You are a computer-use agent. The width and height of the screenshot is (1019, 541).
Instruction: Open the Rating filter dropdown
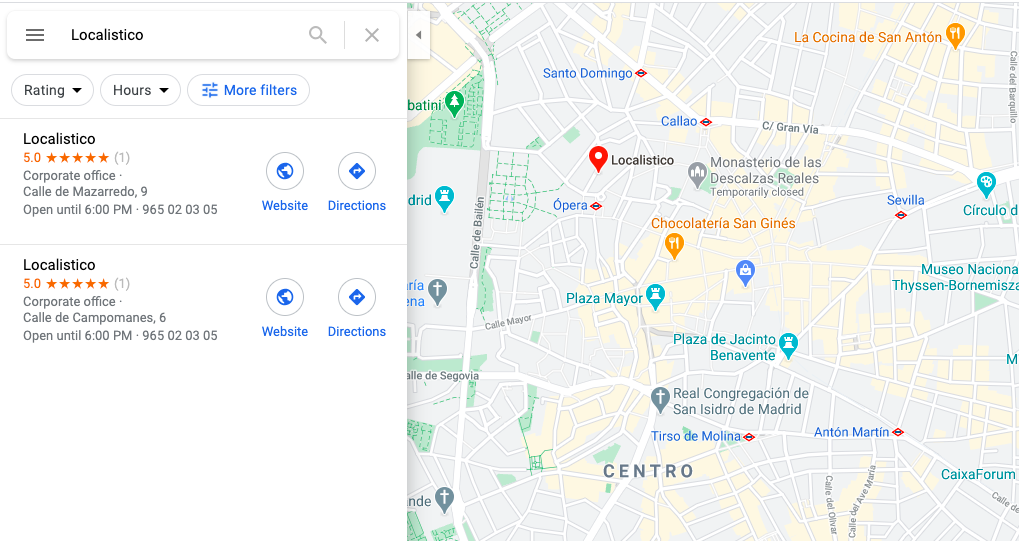click(53, 90)
